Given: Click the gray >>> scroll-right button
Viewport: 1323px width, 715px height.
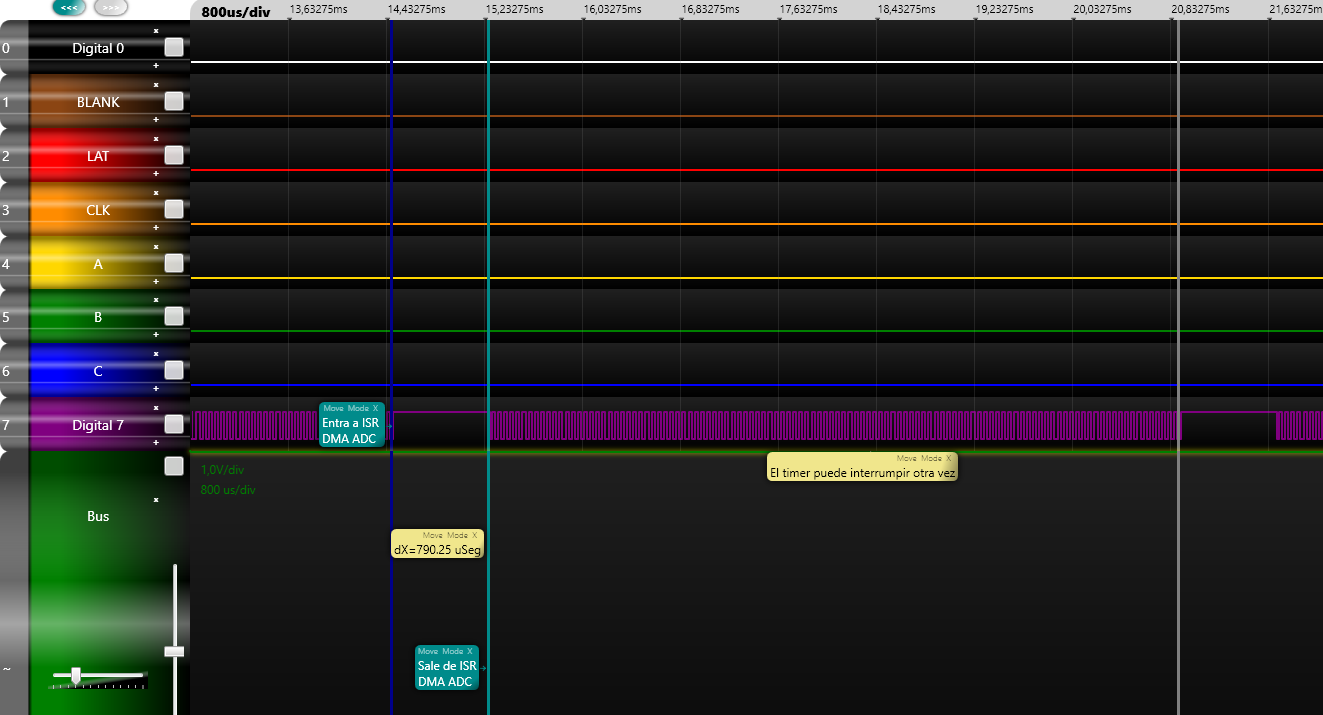Looking at the screenshot, I should click(111, 7).
